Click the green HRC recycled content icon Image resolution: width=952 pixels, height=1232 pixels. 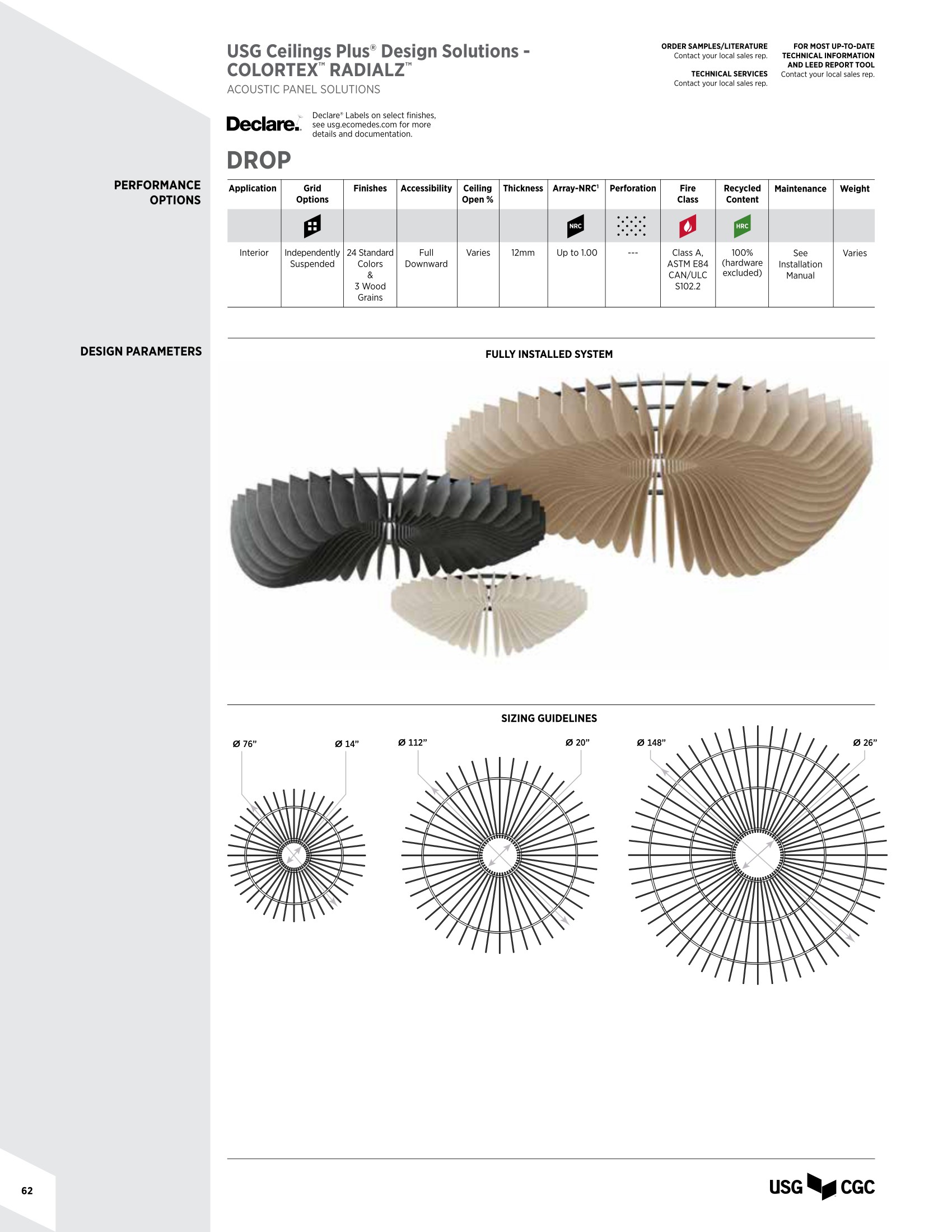(742, 226)
